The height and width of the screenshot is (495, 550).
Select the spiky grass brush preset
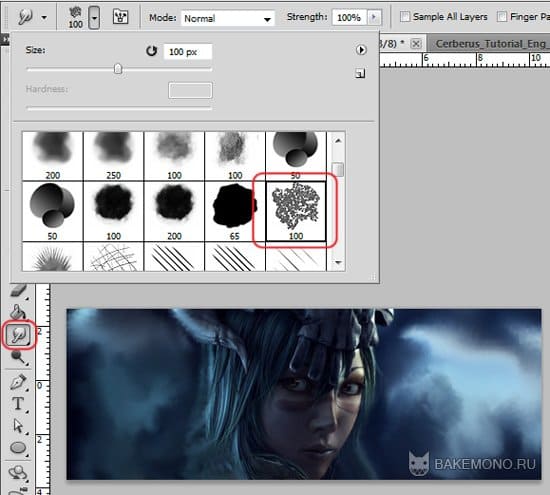(53, 257)
